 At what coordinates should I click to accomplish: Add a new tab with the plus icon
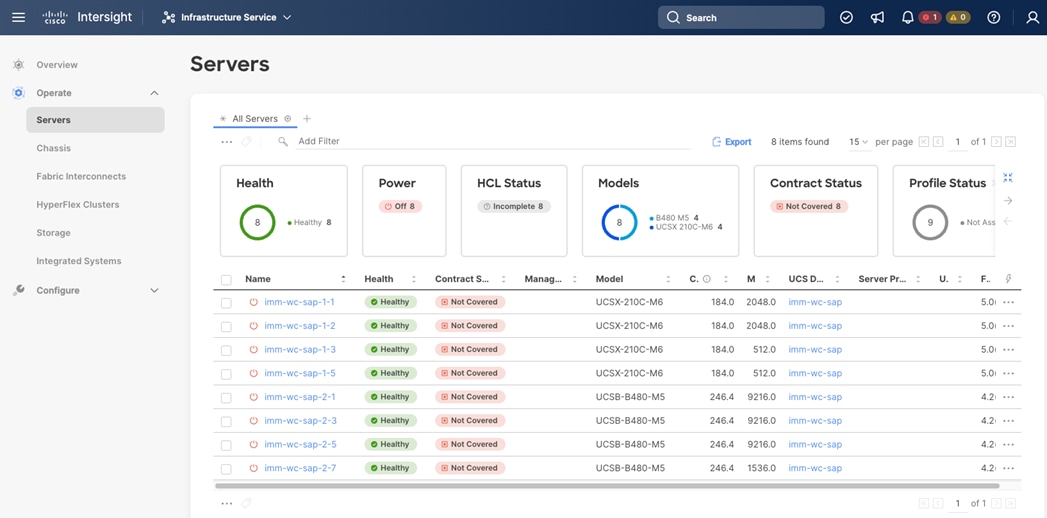coord(307,119)
